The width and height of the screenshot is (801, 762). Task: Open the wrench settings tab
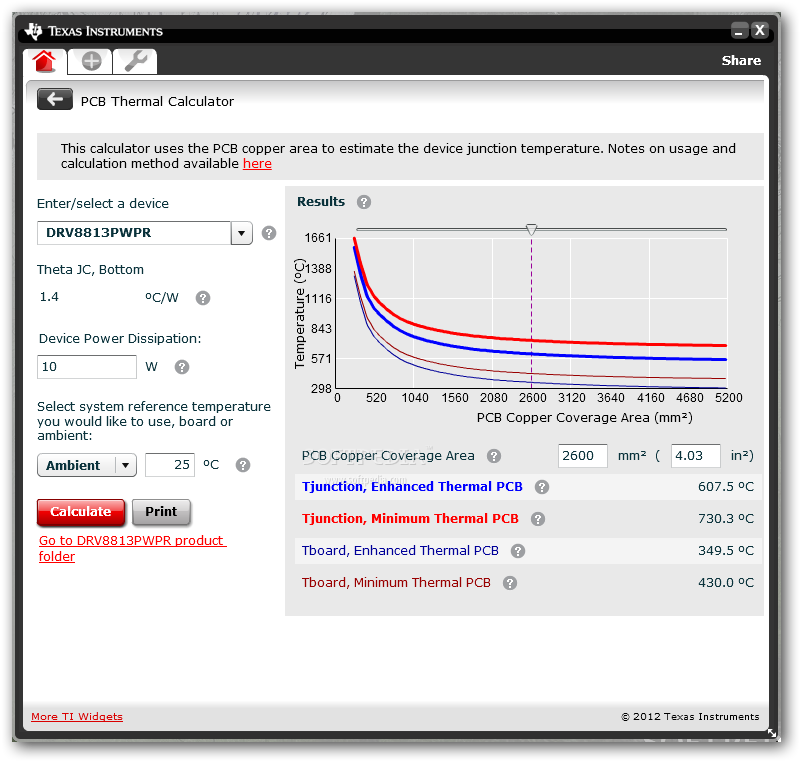tap(135, 62)
